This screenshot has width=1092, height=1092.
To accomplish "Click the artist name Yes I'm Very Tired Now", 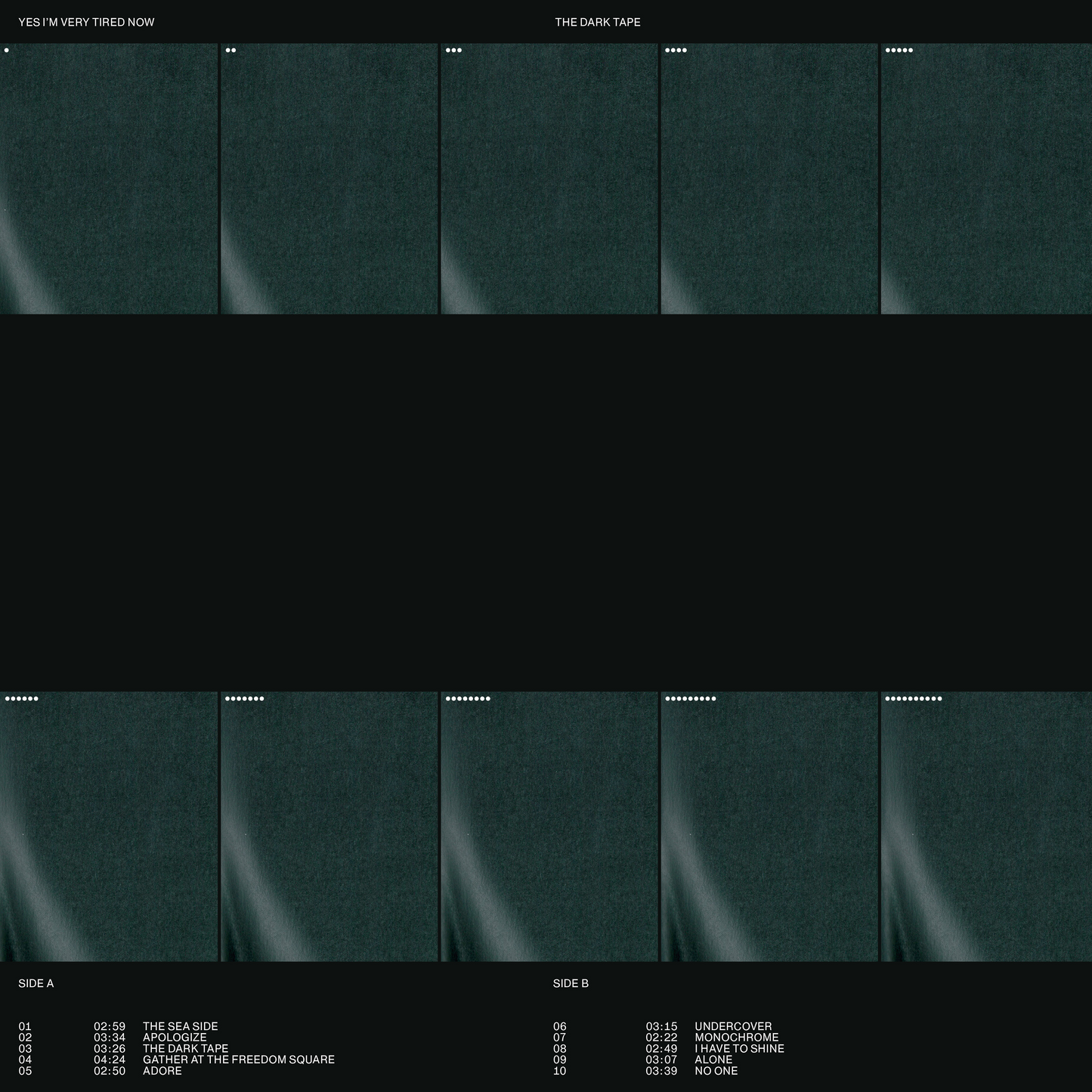I will (x=86, y=23).
